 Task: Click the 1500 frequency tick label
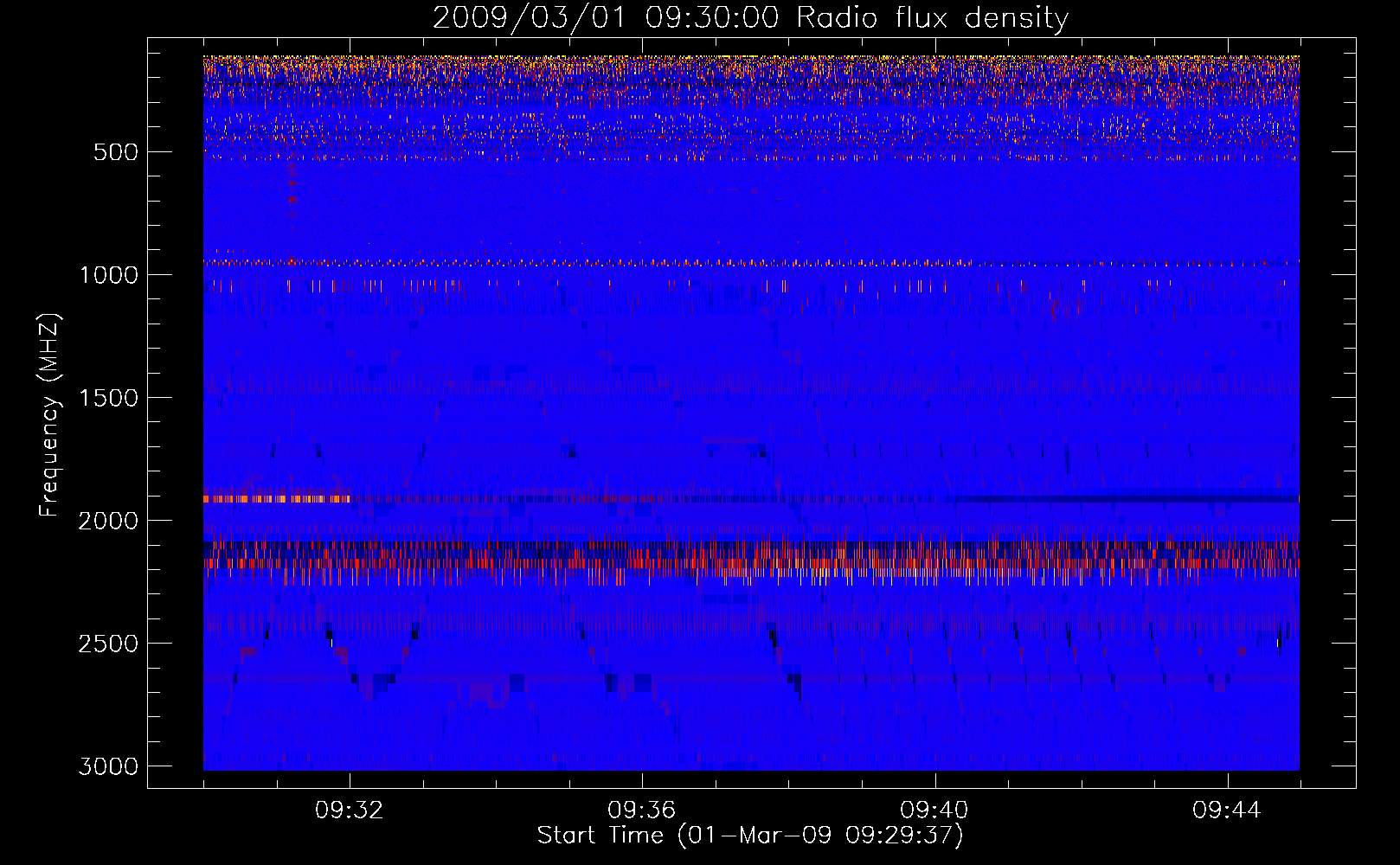[108, 398]
